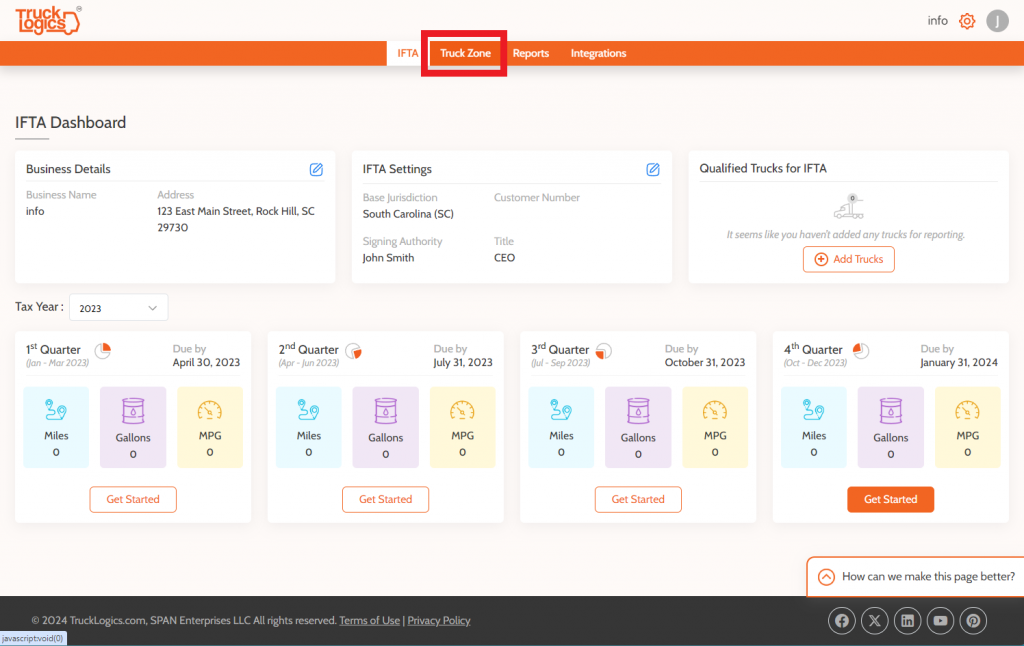Open the LinkedIn social link

tap(908, 621)
